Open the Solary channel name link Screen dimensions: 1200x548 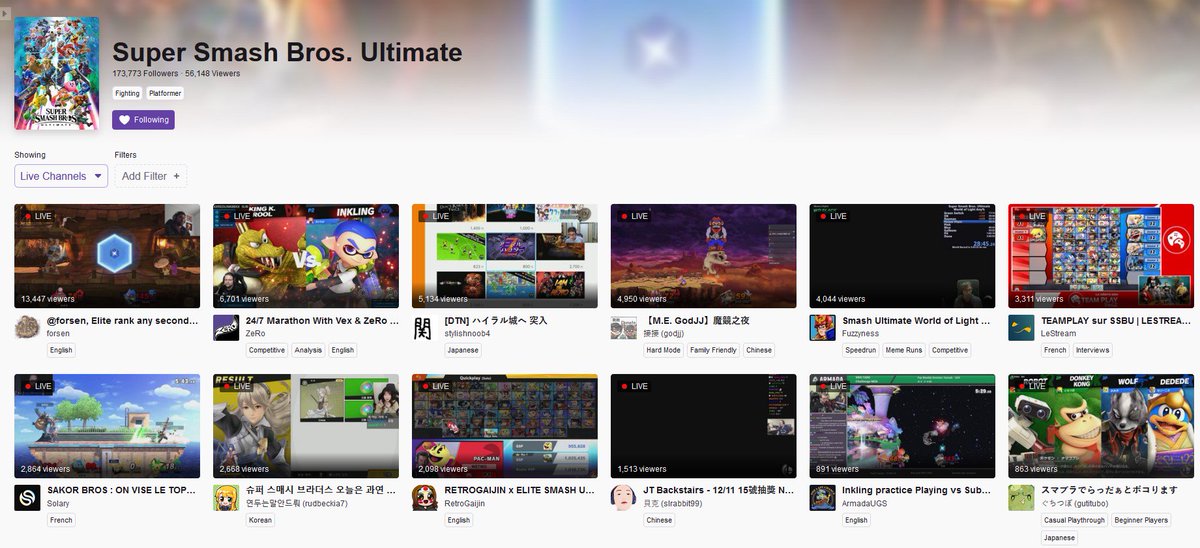(x=58, y=503)
